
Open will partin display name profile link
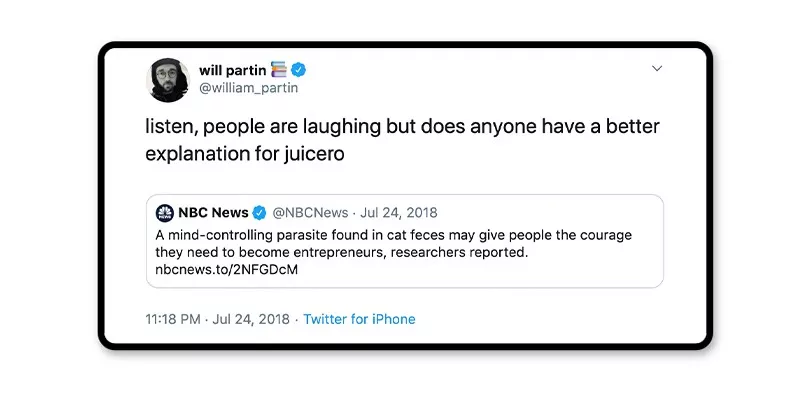click(x=231, y=69)
